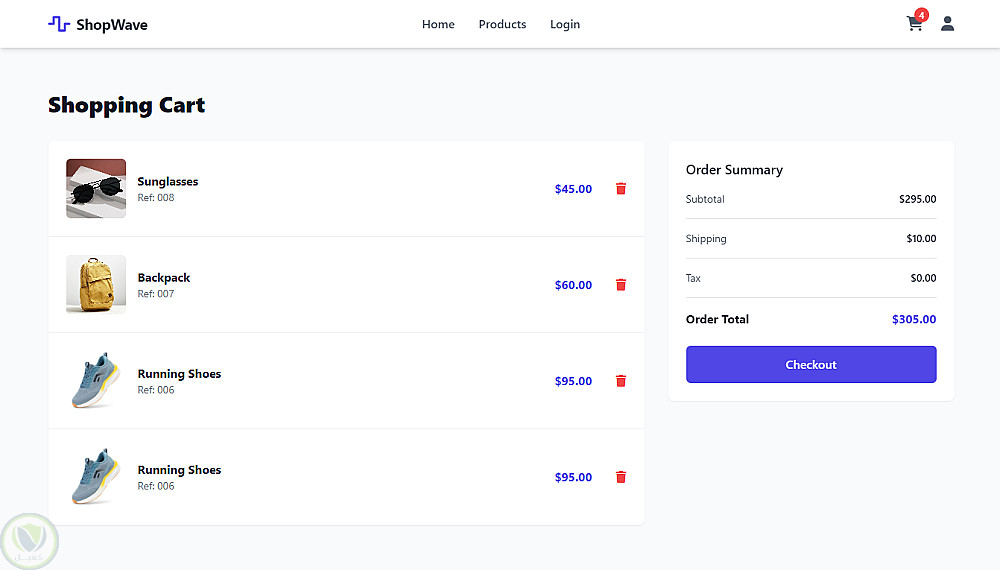The height and width of the screenshot is (570, 1000).
Task: Click the Ref: 007 reference text
Action: [156, 294]
